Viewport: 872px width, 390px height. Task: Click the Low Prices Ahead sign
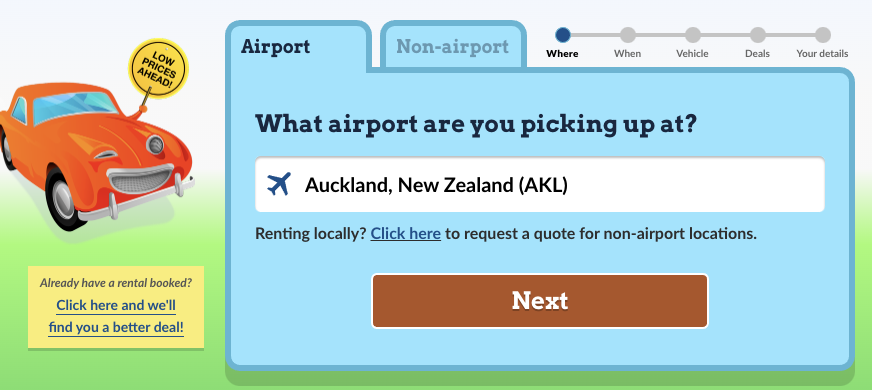[158, 69]
